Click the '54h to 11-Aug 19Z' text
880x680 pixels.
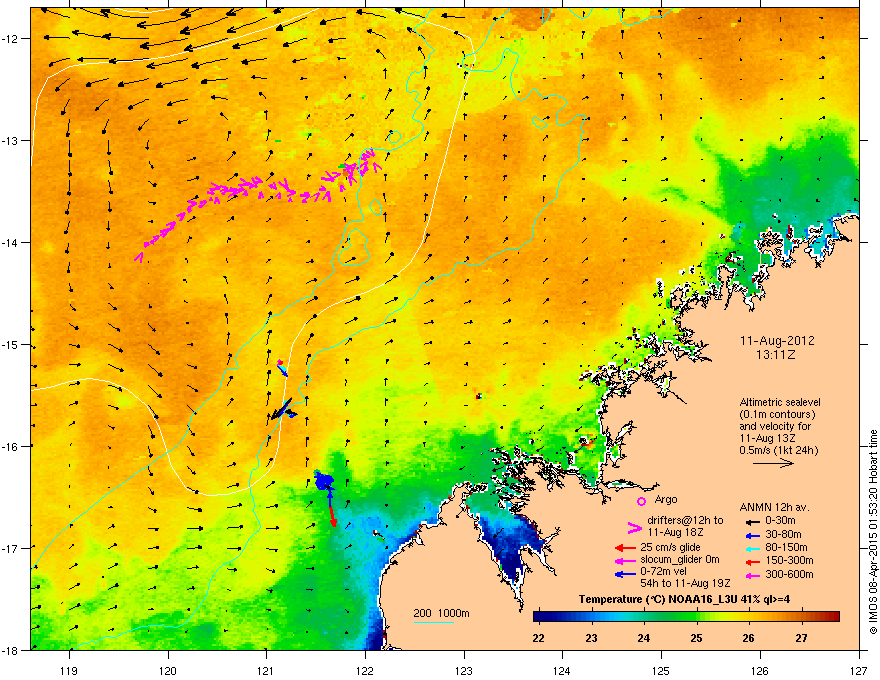(685, 583)
